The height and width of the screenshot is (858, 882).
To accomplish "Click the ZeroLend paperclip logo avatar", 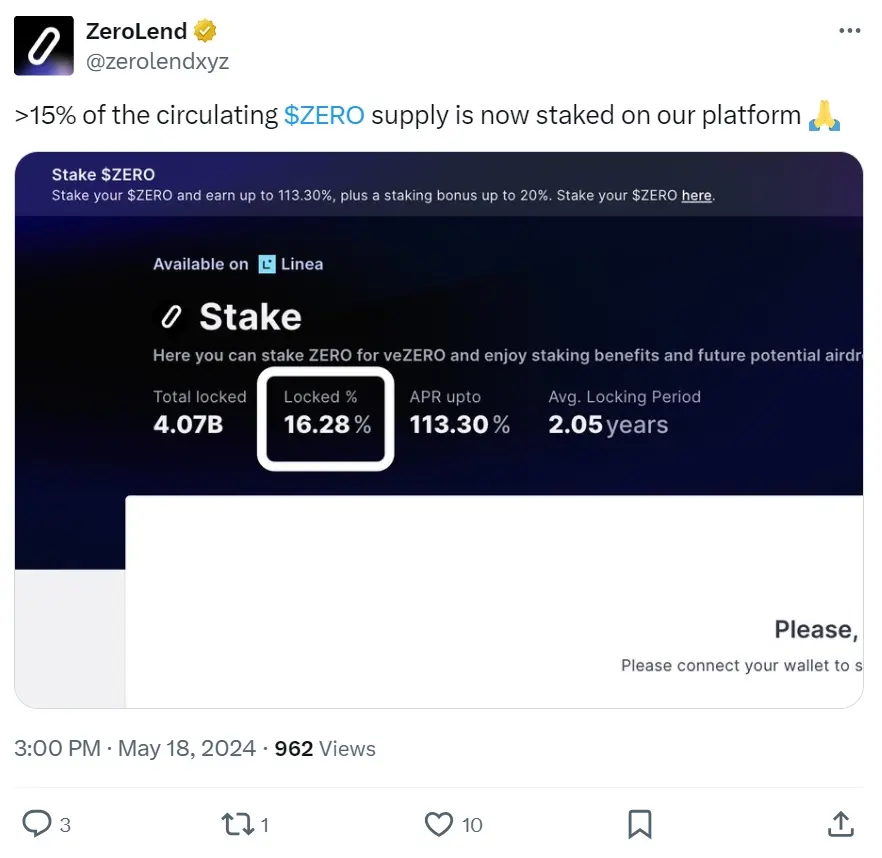I will [43, 46].
